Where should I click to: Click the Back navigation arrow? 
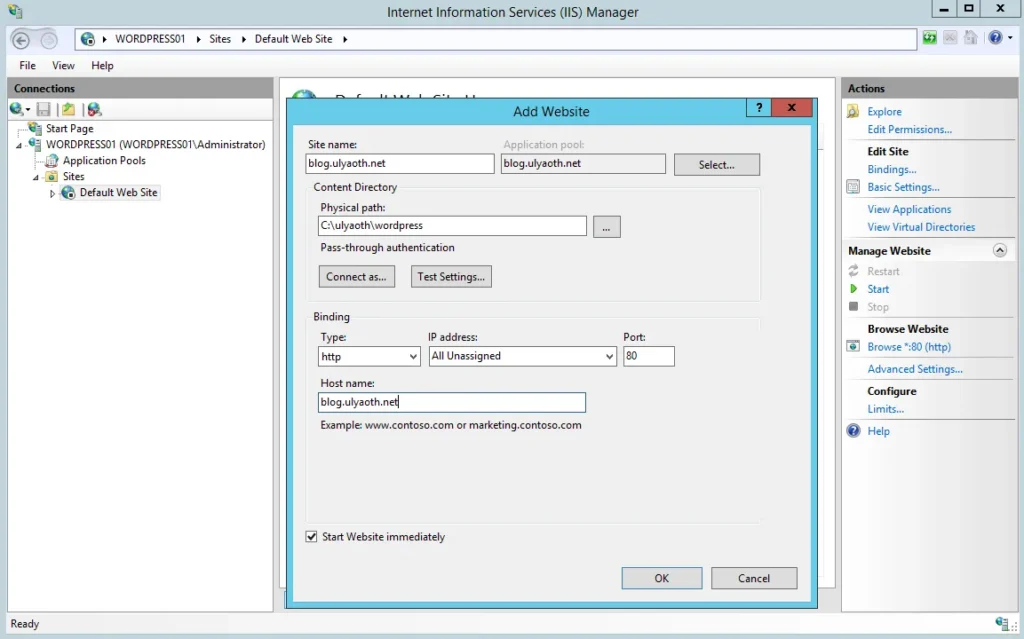click(21, 40)
